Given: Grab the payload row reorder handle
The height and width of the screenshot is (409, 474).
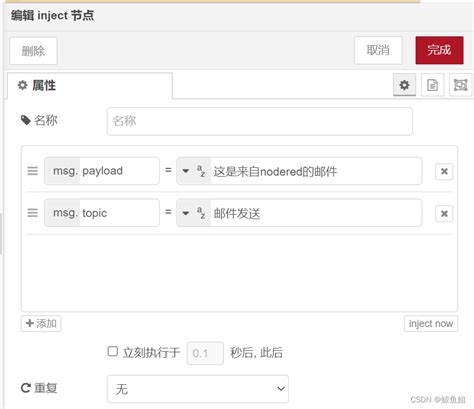Looking at the screenshot, I should point(32,171).
